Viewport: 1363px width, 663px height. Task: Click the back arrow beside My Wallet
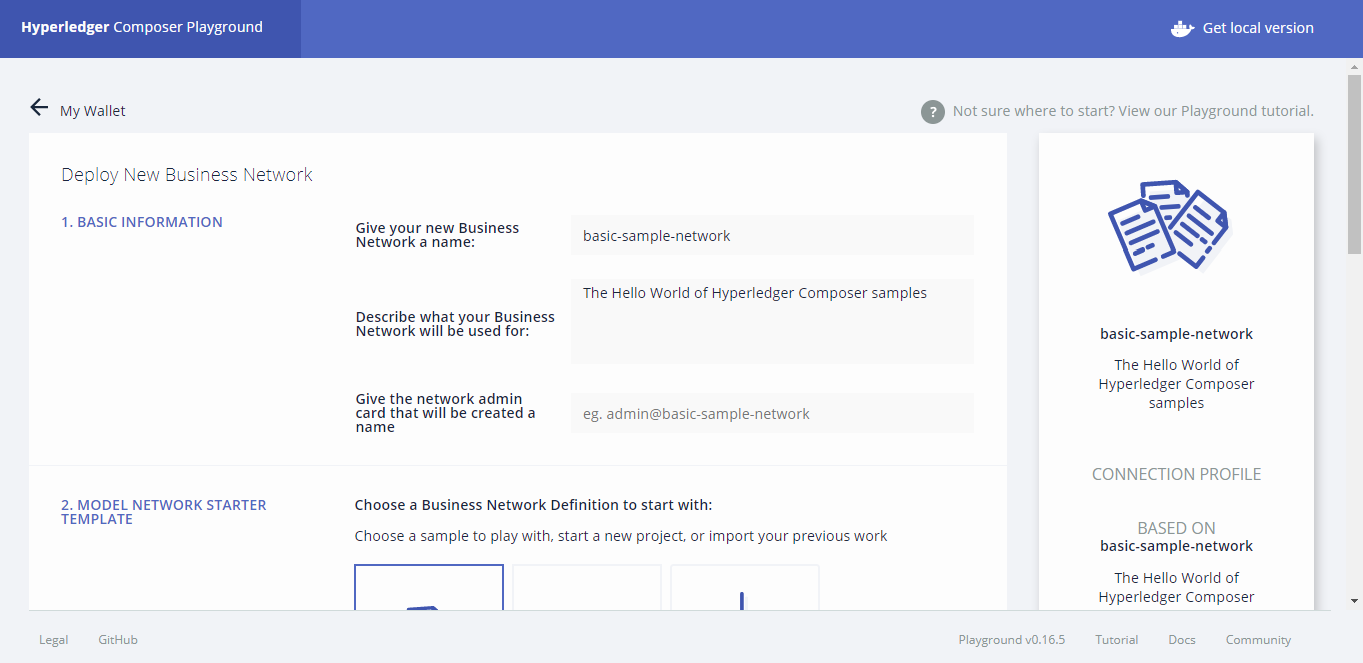39,108
